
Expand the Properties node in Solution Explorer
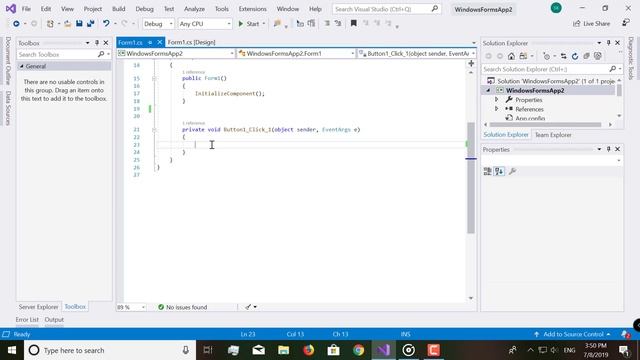[x=496, y=100]
